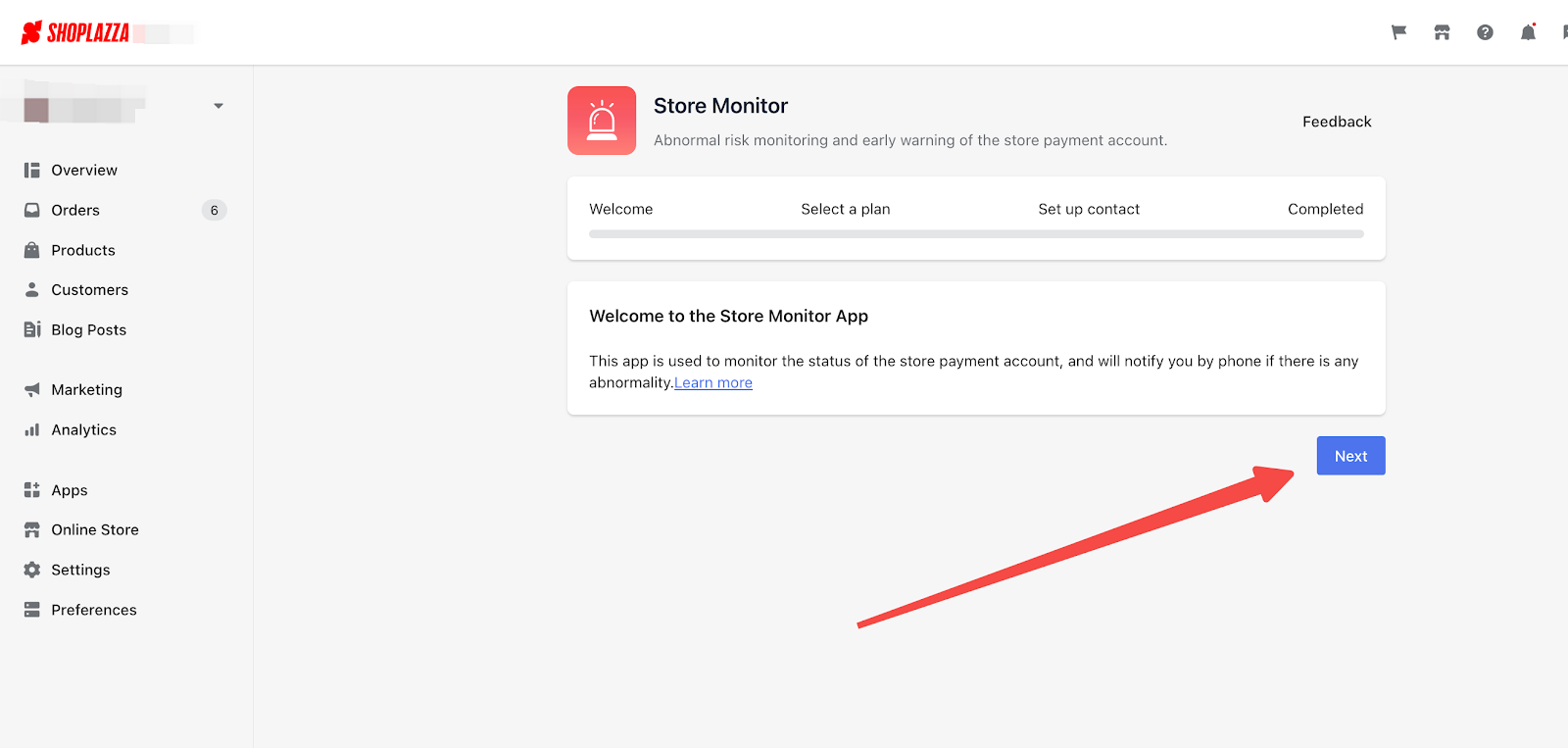Follow the Learn more link
This screenshot has height=748, width=1568.
point(713,383)
